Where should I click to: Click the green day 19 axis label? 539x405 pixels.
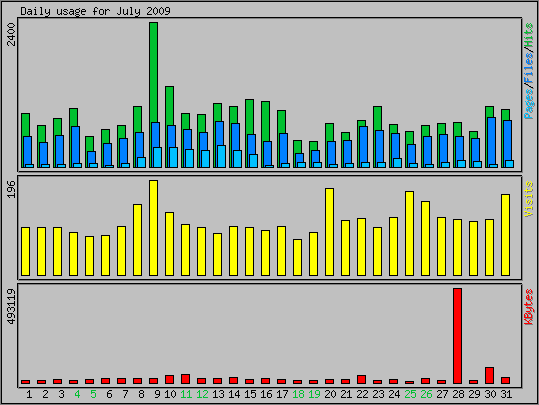pyautogui.click(x=314, y=394)
